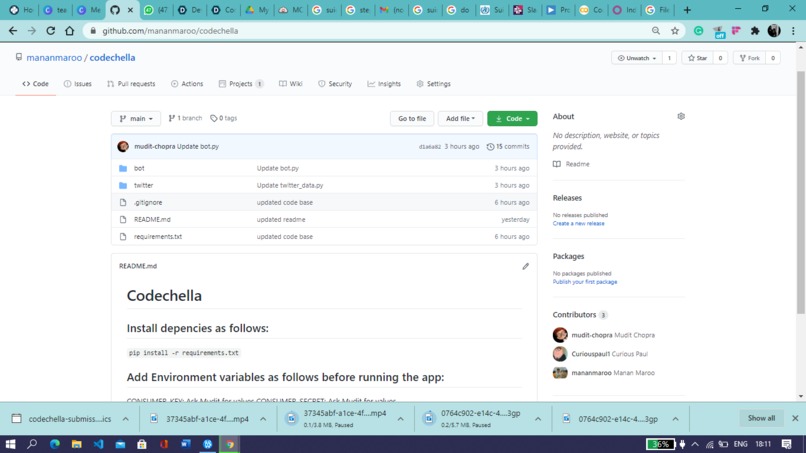
Task: Open File Explorer from the taskbar
Action: [77, 444]
